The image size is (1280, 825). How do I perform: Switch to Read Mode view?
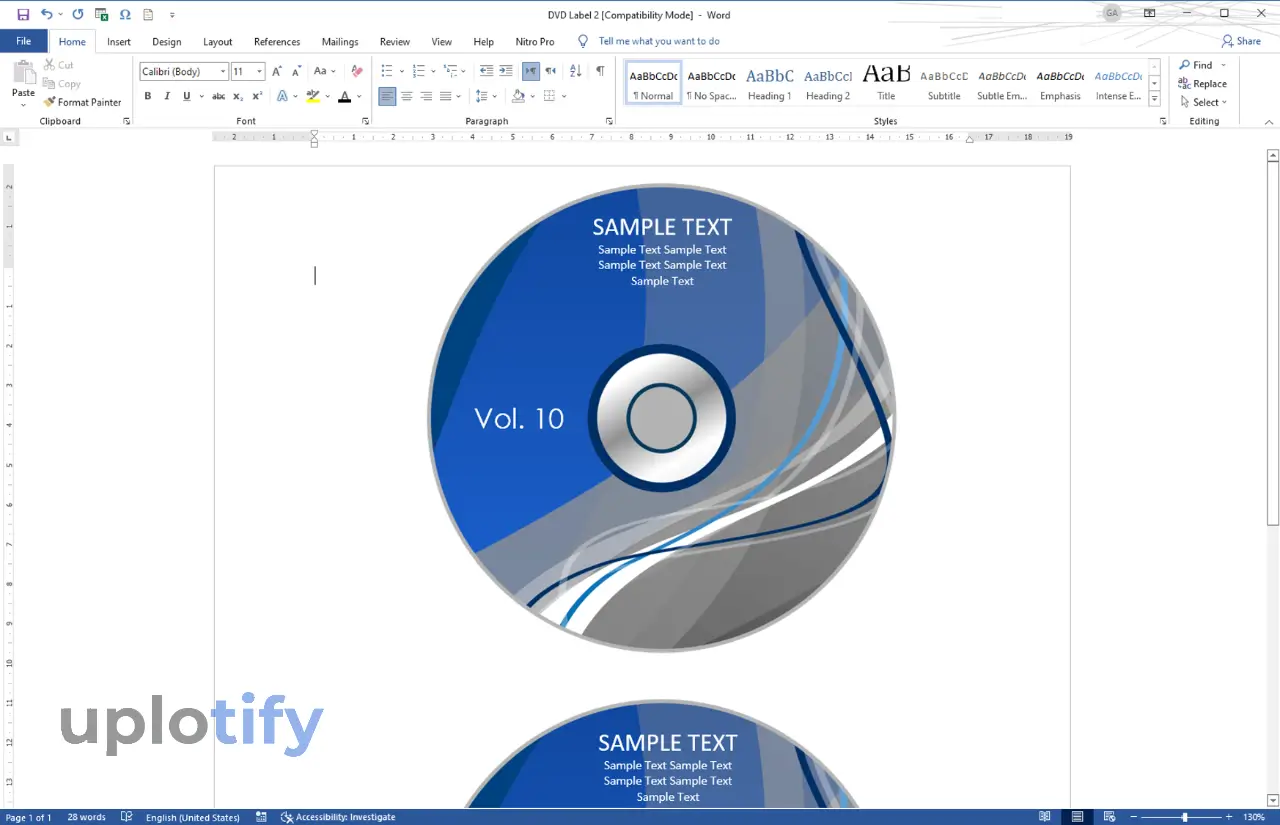[x=1045, y=817]
